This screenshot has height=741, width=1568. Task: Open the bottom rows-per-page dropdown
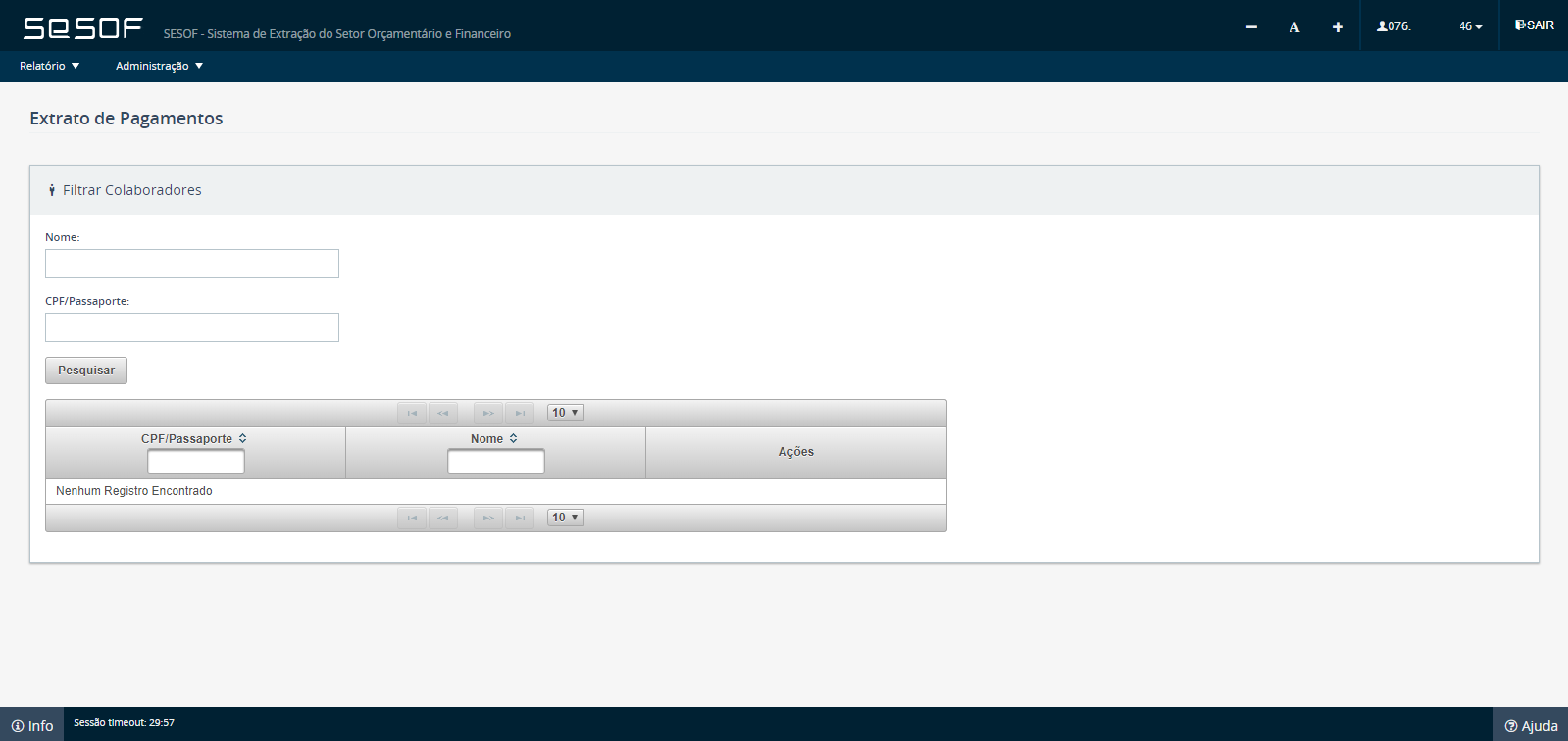566,518
